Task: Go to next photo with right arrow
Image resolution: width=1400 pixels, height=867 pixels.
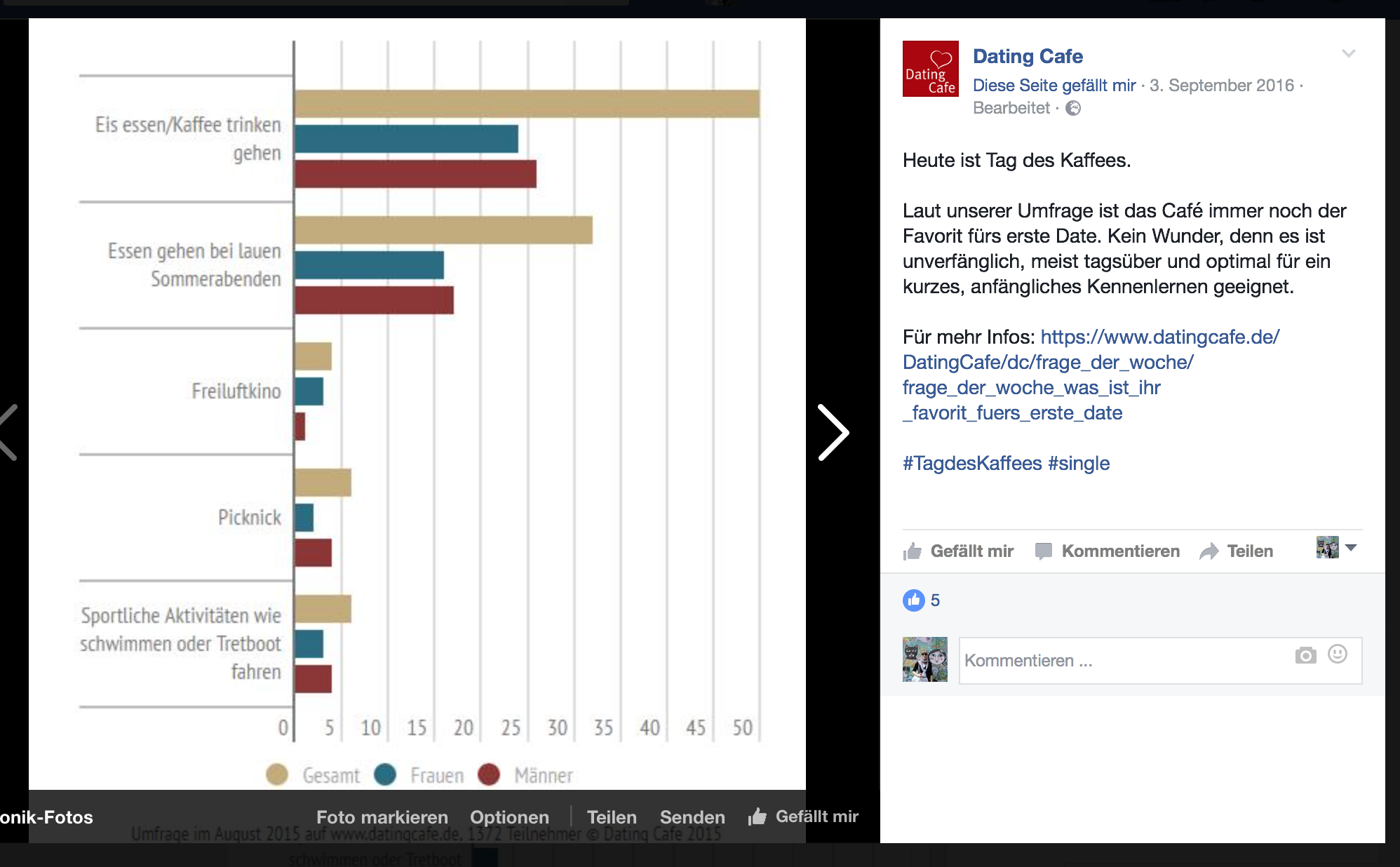Action: [833, 432]
